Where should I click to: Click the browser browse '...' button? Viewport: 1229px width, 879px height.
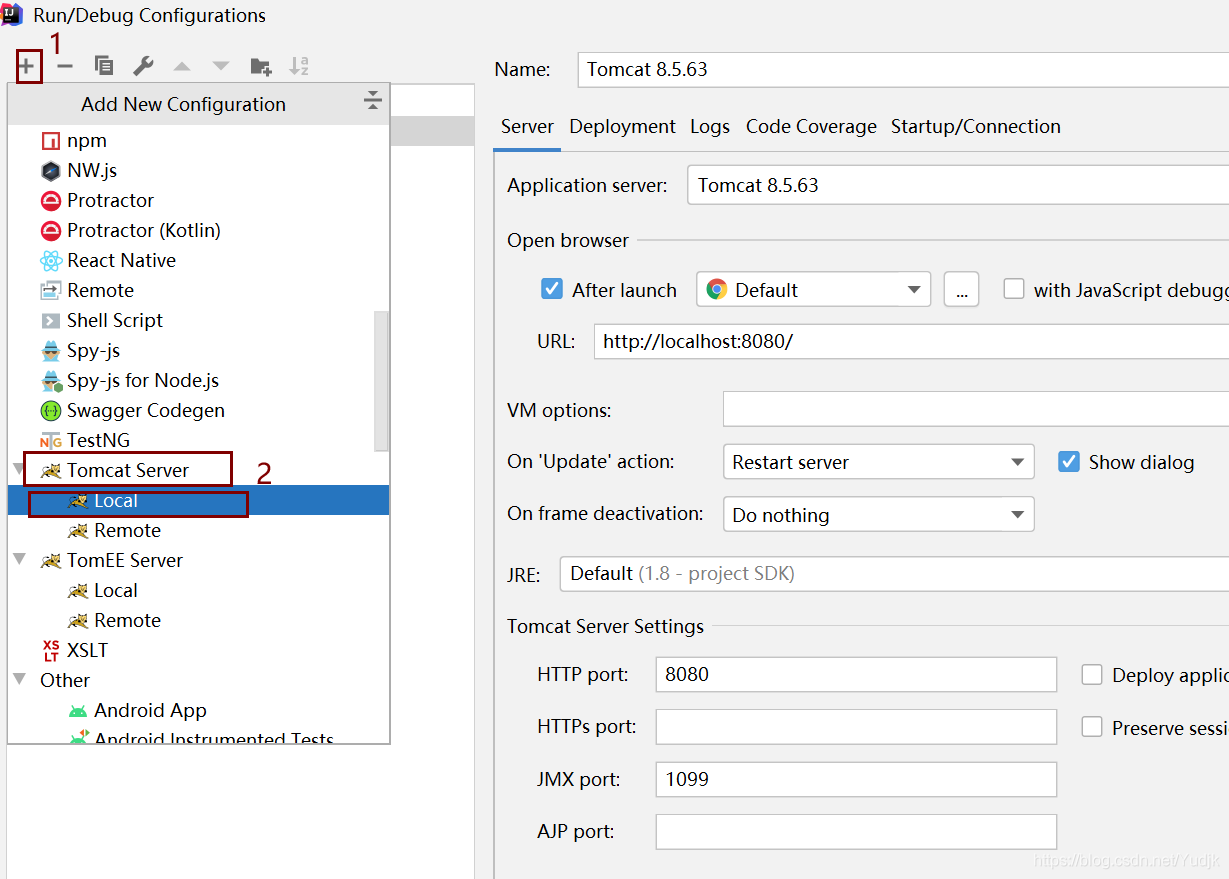click(x=961, y=290)
